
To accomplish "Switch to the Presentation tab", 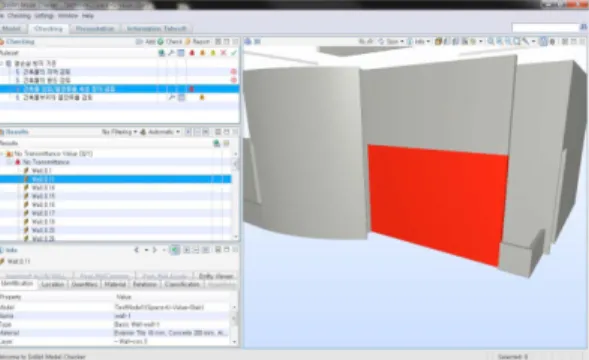I will pos(95,29).
